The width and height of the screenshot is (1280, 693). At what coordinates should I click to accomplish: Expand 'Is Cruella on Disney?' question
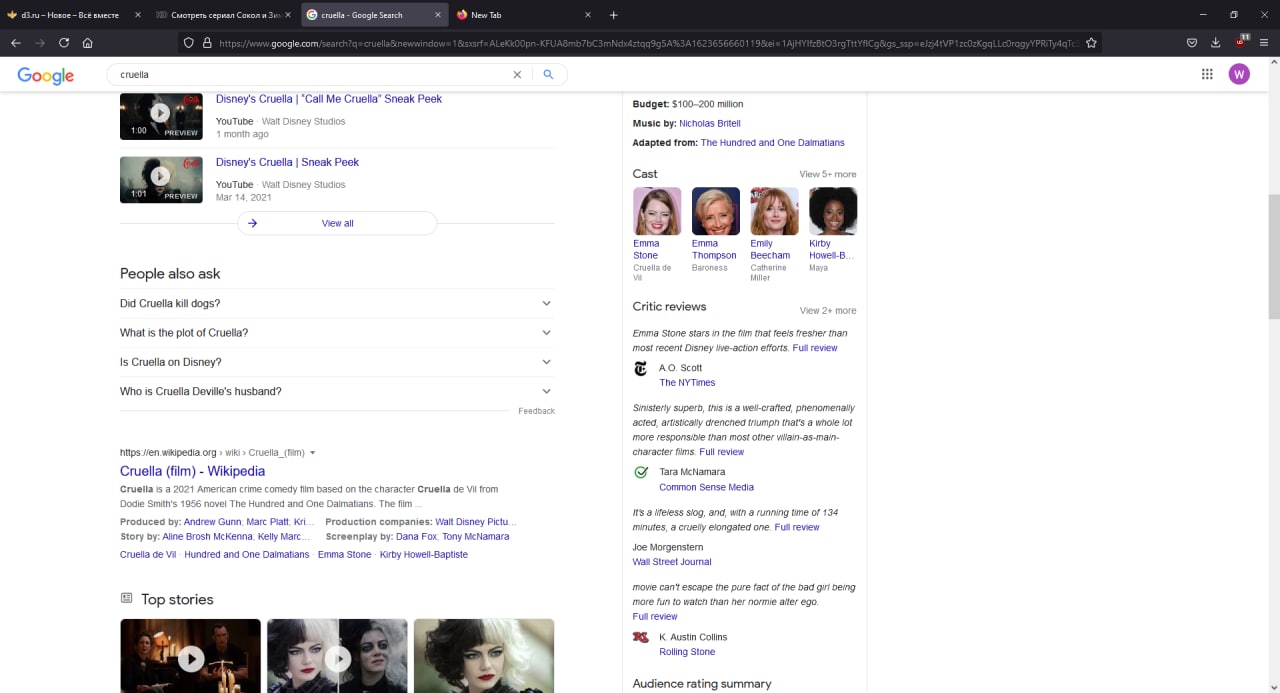click(337, 362)
